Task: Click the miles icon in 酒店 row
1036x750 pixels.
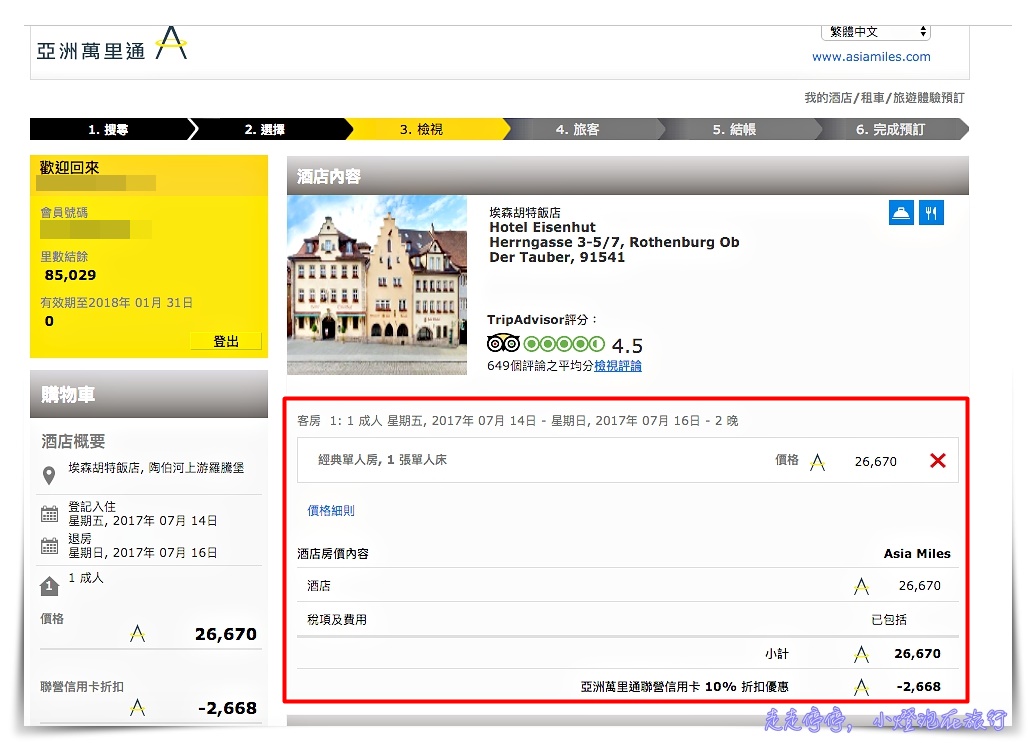Action: click(861, 585)
